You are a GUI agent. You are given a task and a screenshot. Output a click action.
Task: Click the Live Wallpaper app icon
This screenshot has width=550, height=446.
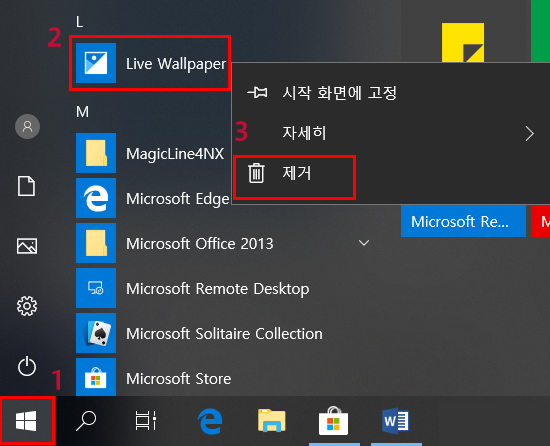click(96, 63)
